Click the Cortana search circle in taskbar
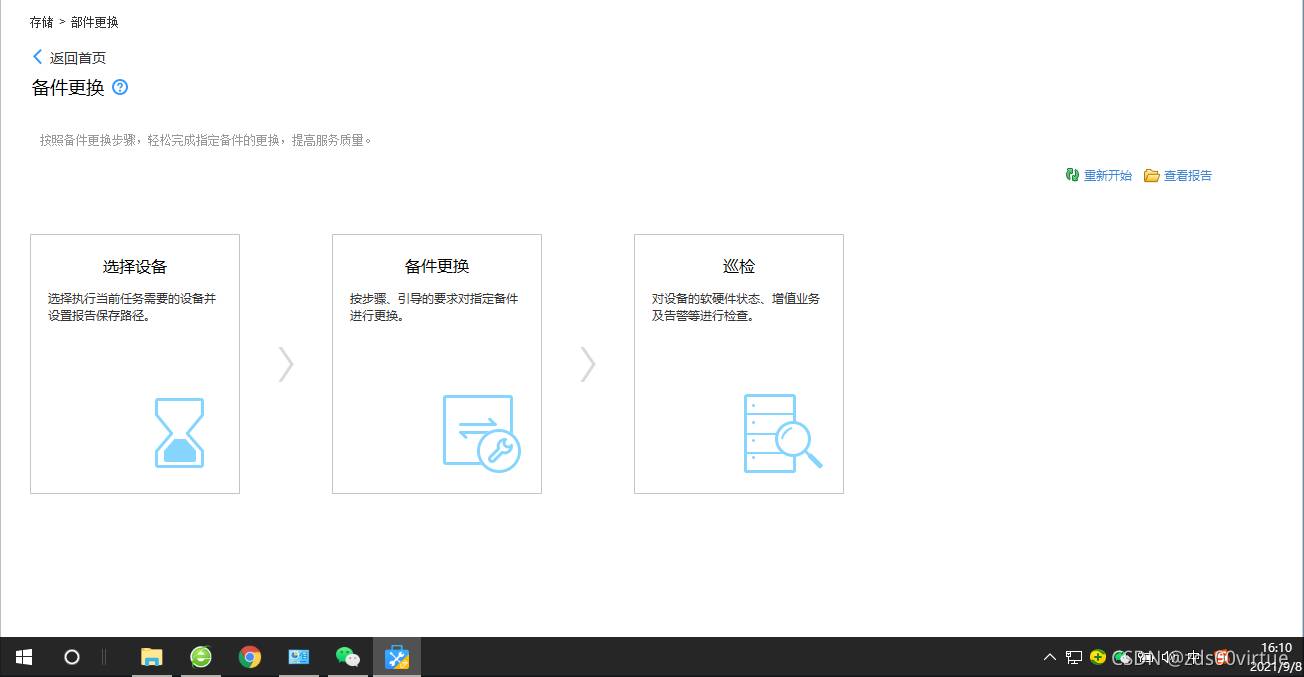Screen dimensions: 1304x677 click(x=72, y=657)
